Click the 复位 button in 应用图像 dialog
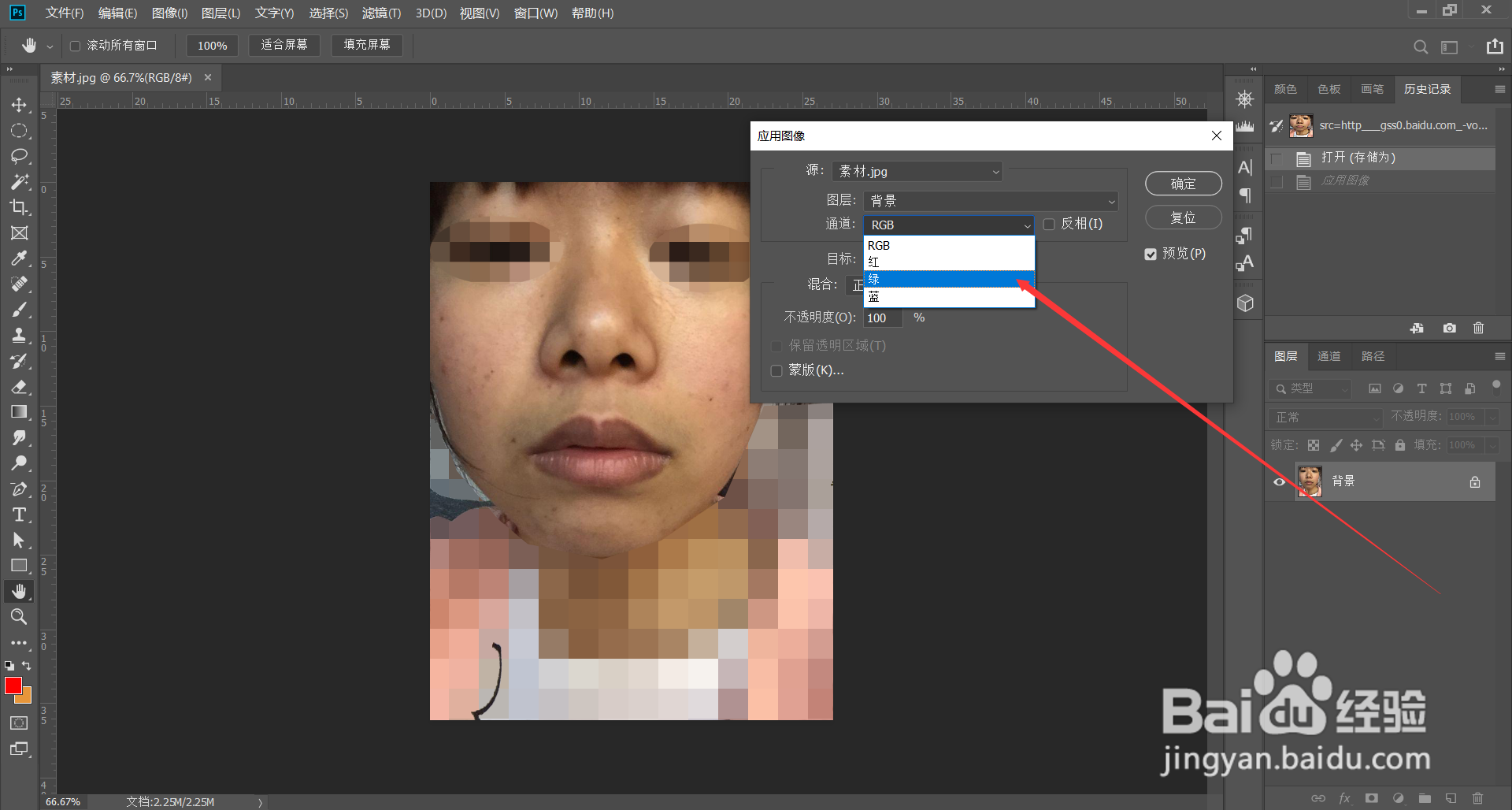1512x810 pixels. pos(1183,217)
